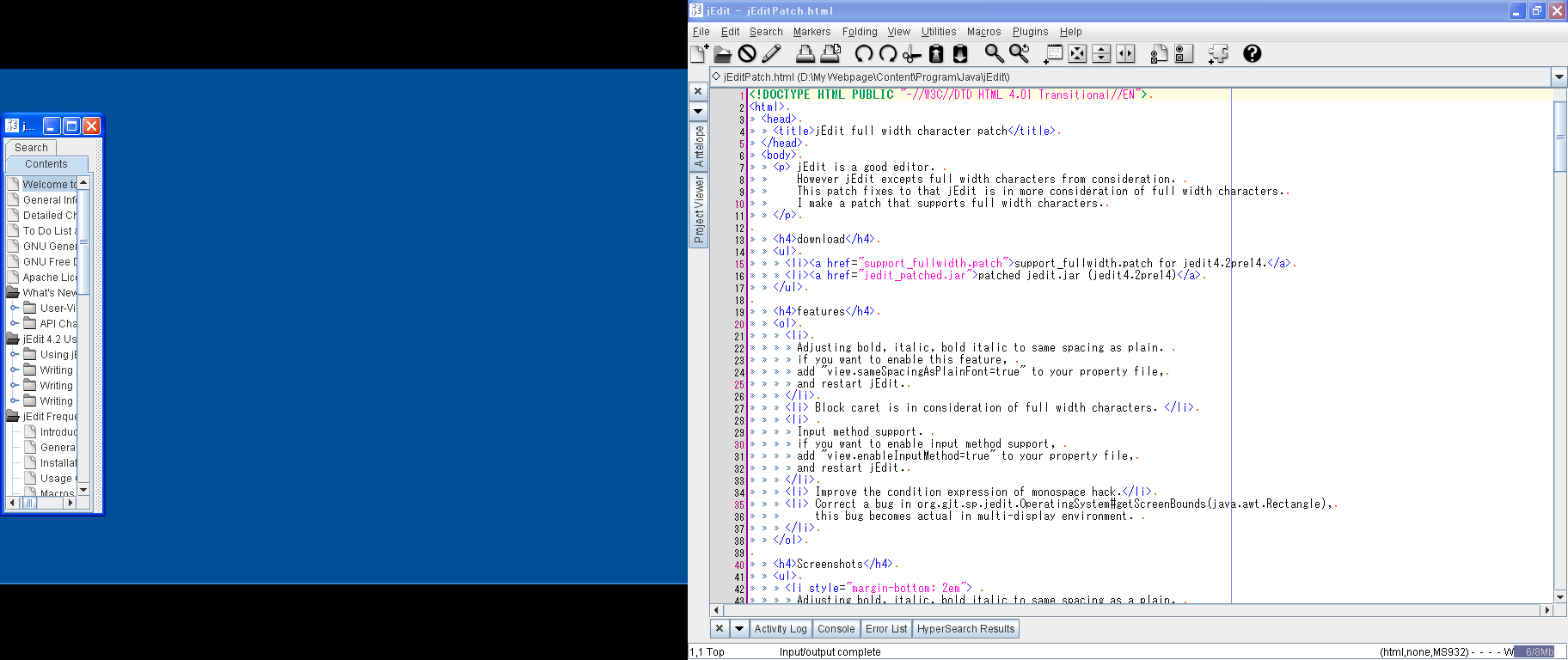The image size is (1568, 660).
Task: Click the DOCTYPE line in the editor
Action: click(x=950, y=95)
